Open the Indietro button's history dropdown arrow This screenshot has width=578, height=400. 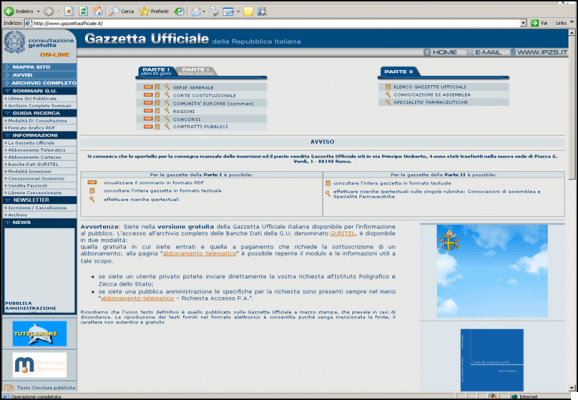click(38, 12)
